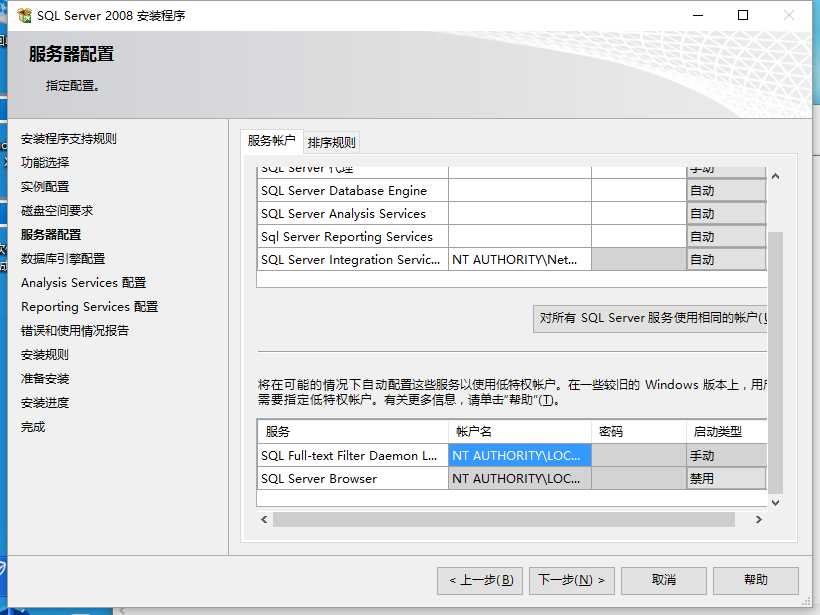Screen dimensions: 820x615
Task: Click the 下一步(N) next button
Action: coord(572,580)
